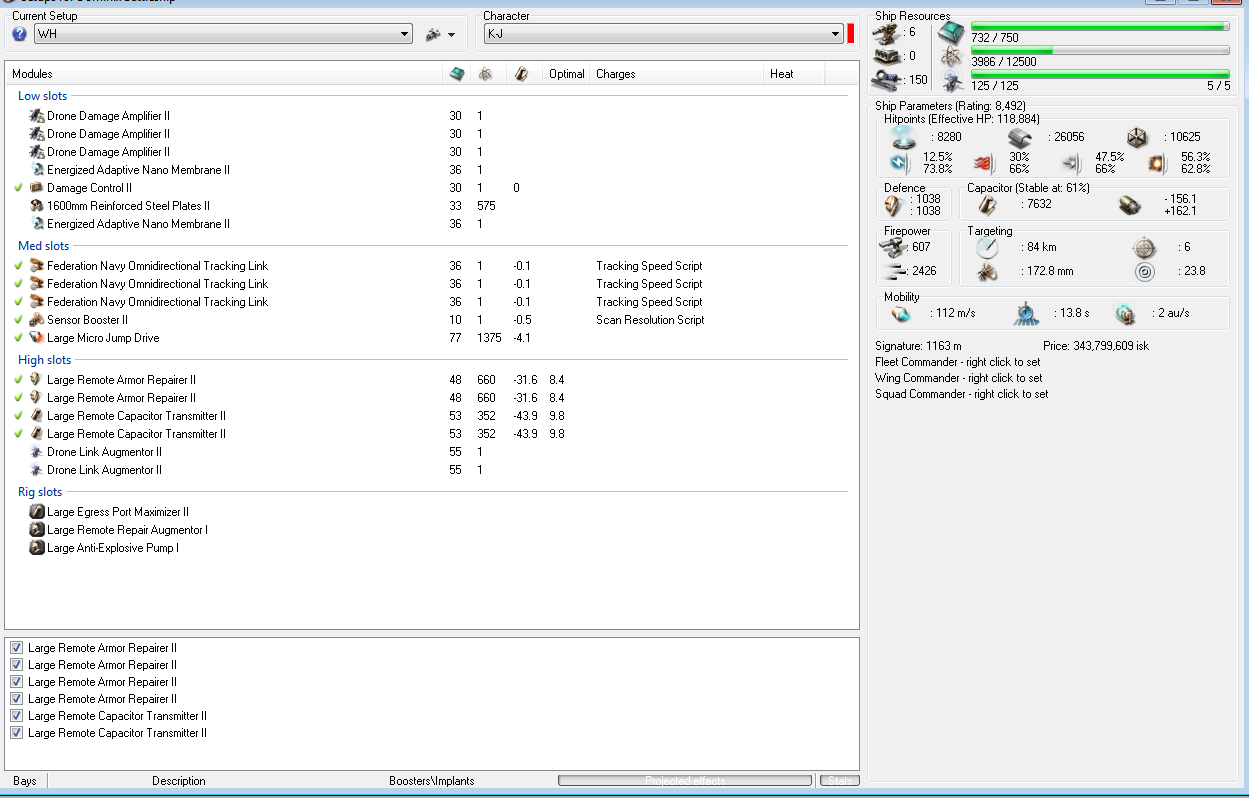The height and width of the screenshot is (798, 1249).
Task: Click the Sensor Booster II module icon
Action: click(x=37, y=320)
